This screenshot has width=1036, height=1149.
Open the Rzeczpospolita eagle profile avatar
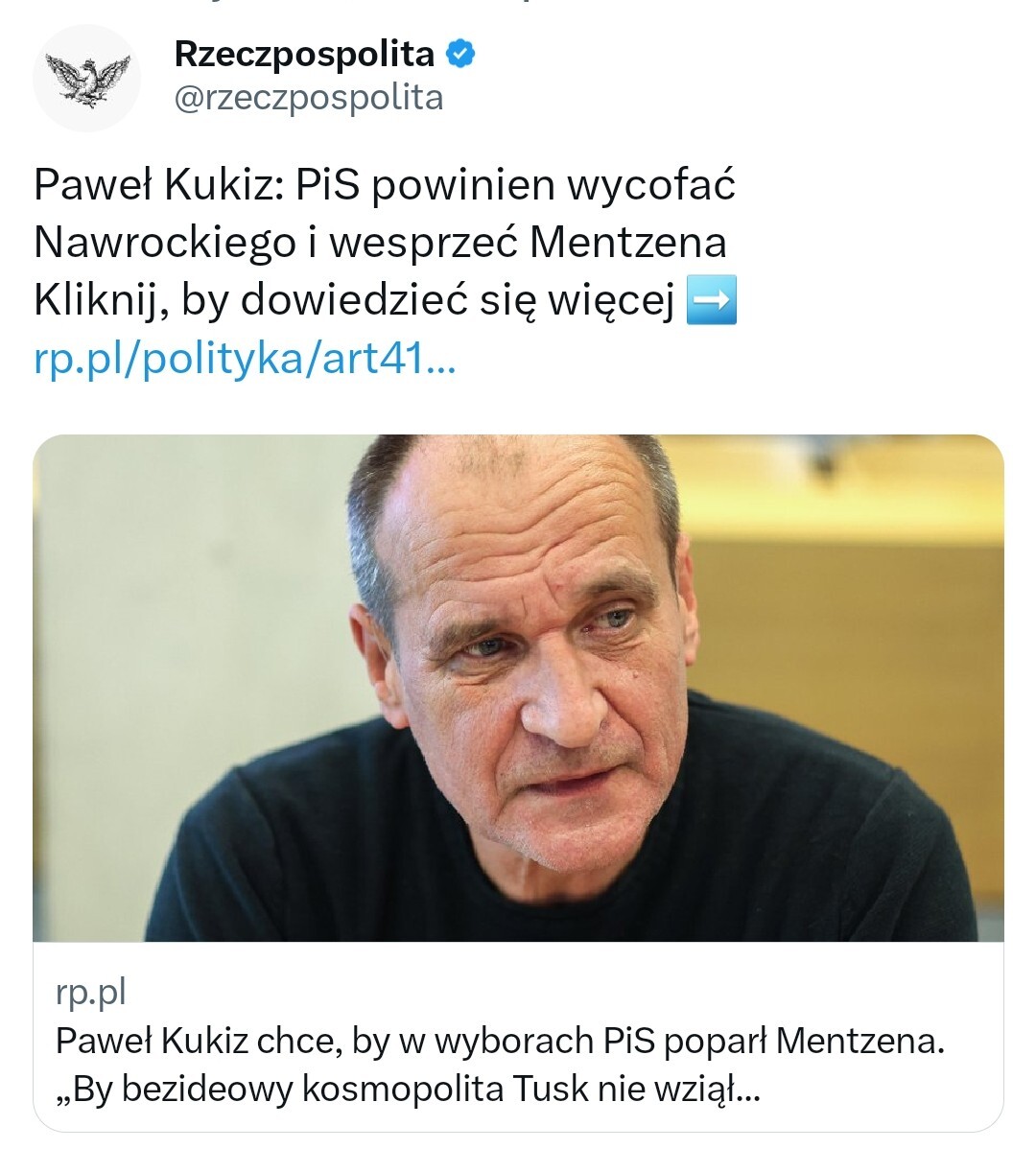point(86,78)
